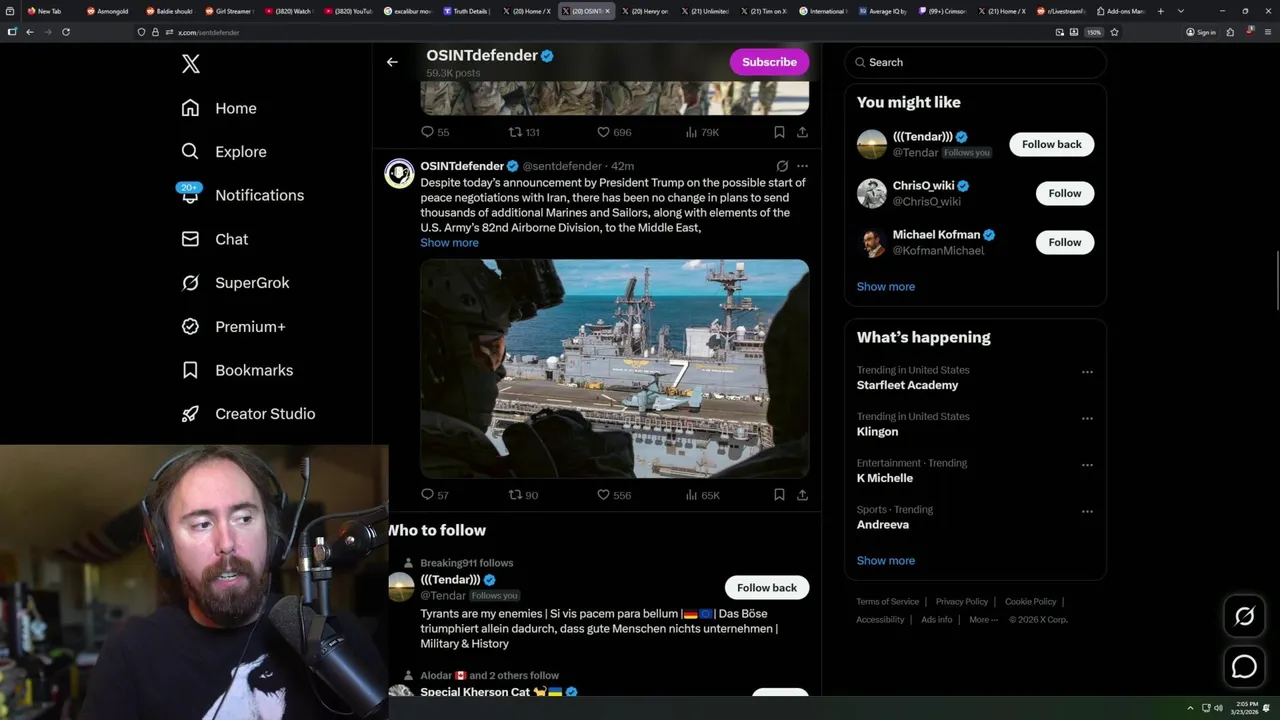Click the X logo in the sidebar
The width and height of the screenshot is (1280, 720).
191,64
